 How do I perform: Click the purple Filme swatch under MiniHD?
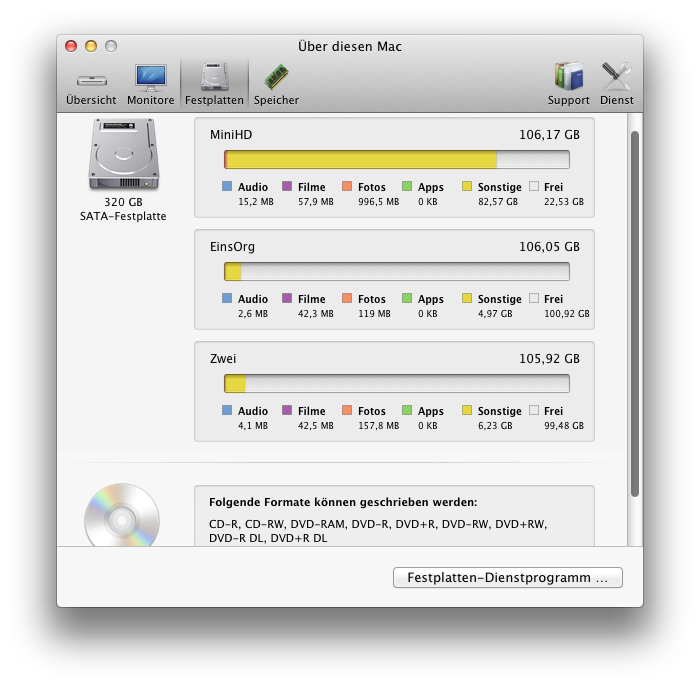click(x=287, y=187)
